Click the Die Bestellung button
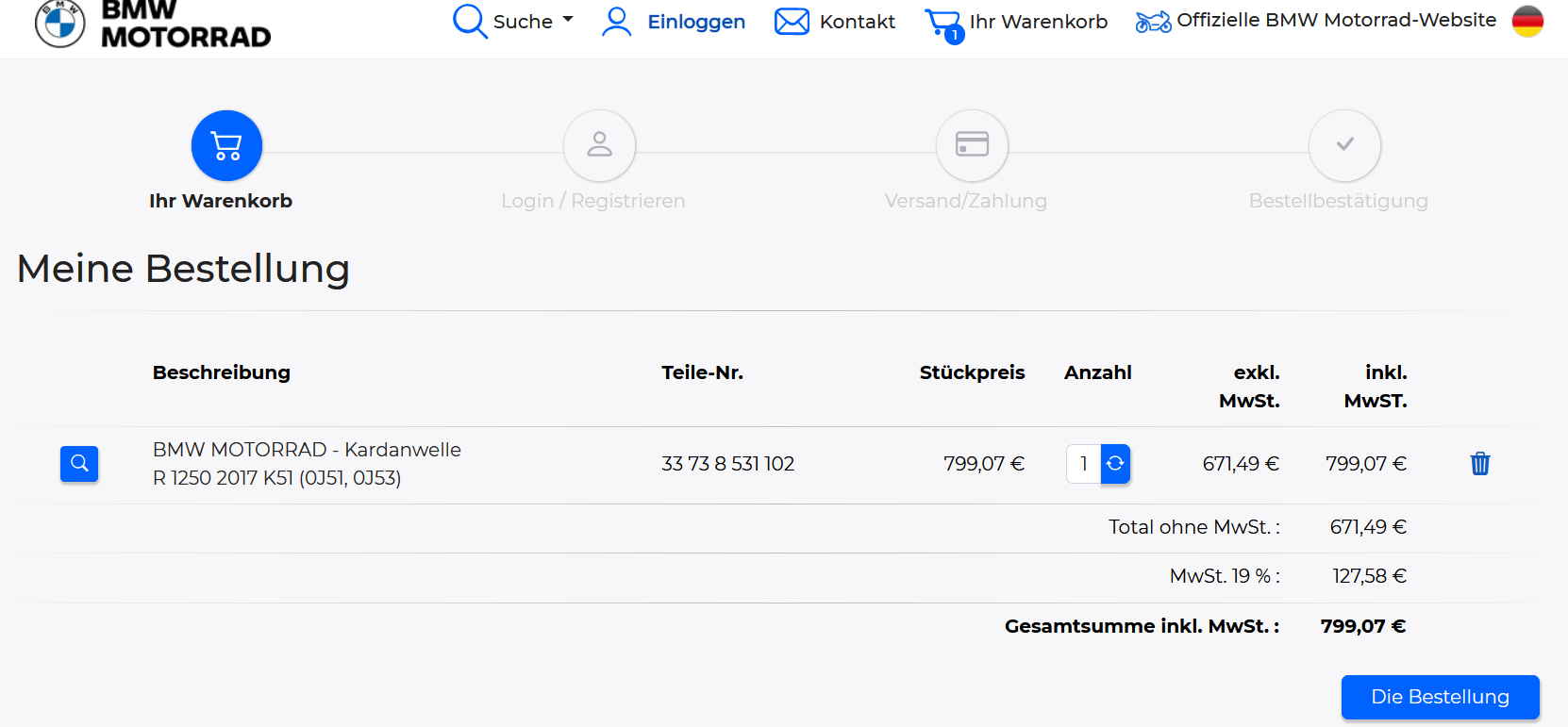The height and width of the screenshot is (727, 1568). 1441,697
